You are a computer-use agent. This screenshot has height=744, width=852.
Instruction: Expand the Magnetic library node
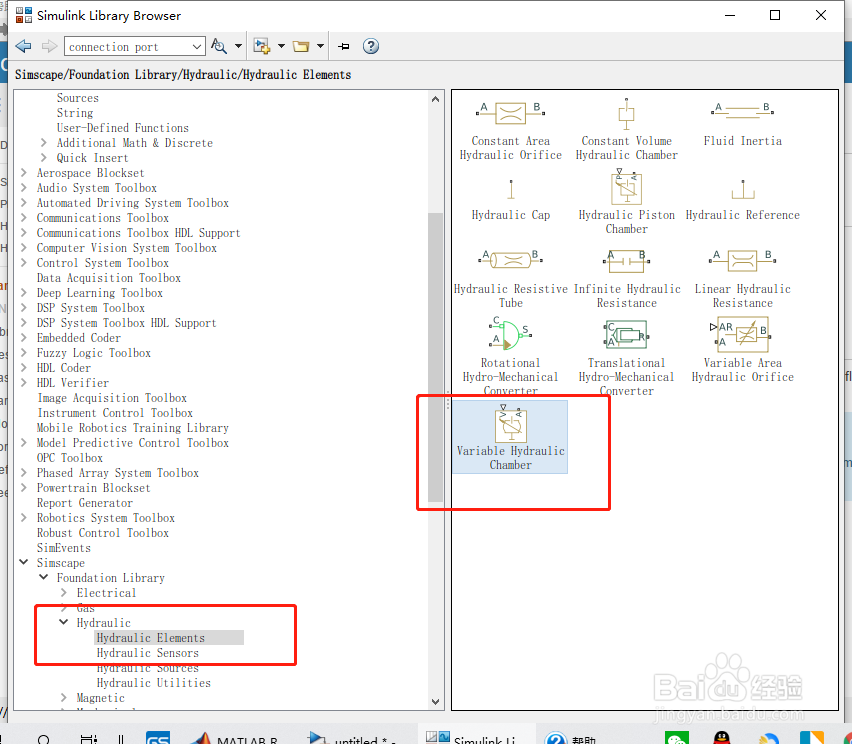click(64, 697)
